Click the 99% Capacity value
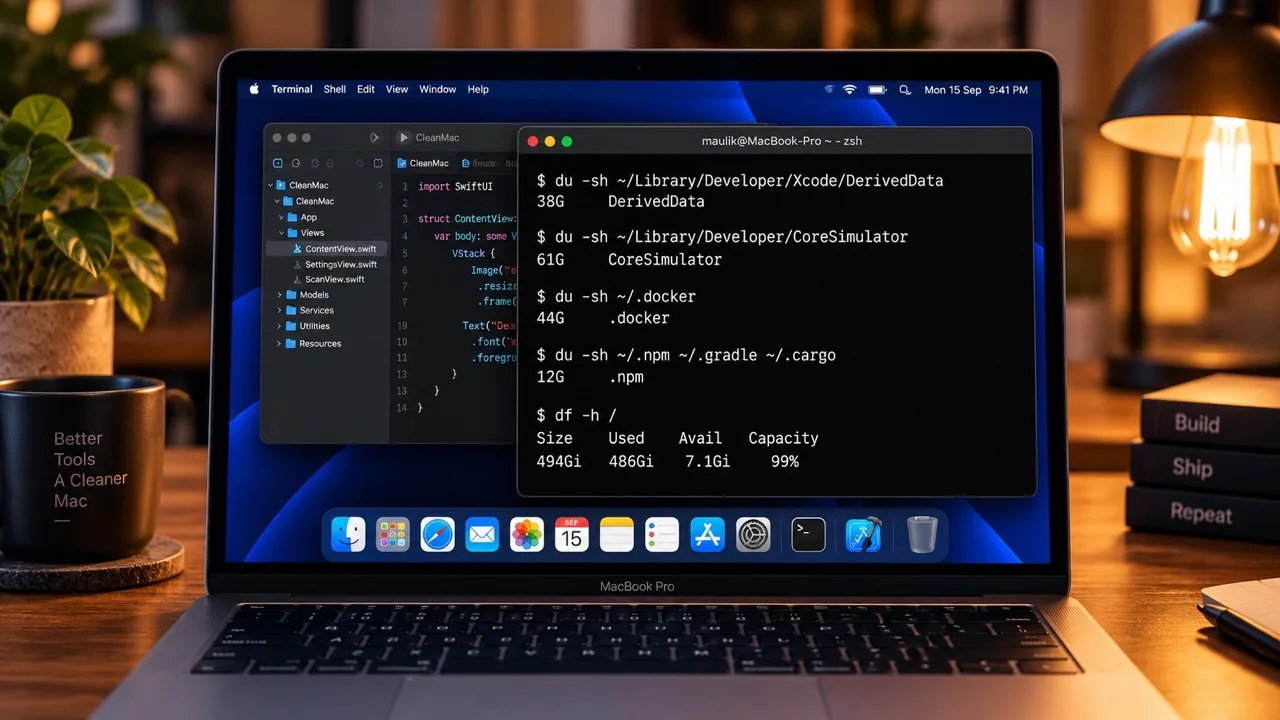 coord(785,462)
